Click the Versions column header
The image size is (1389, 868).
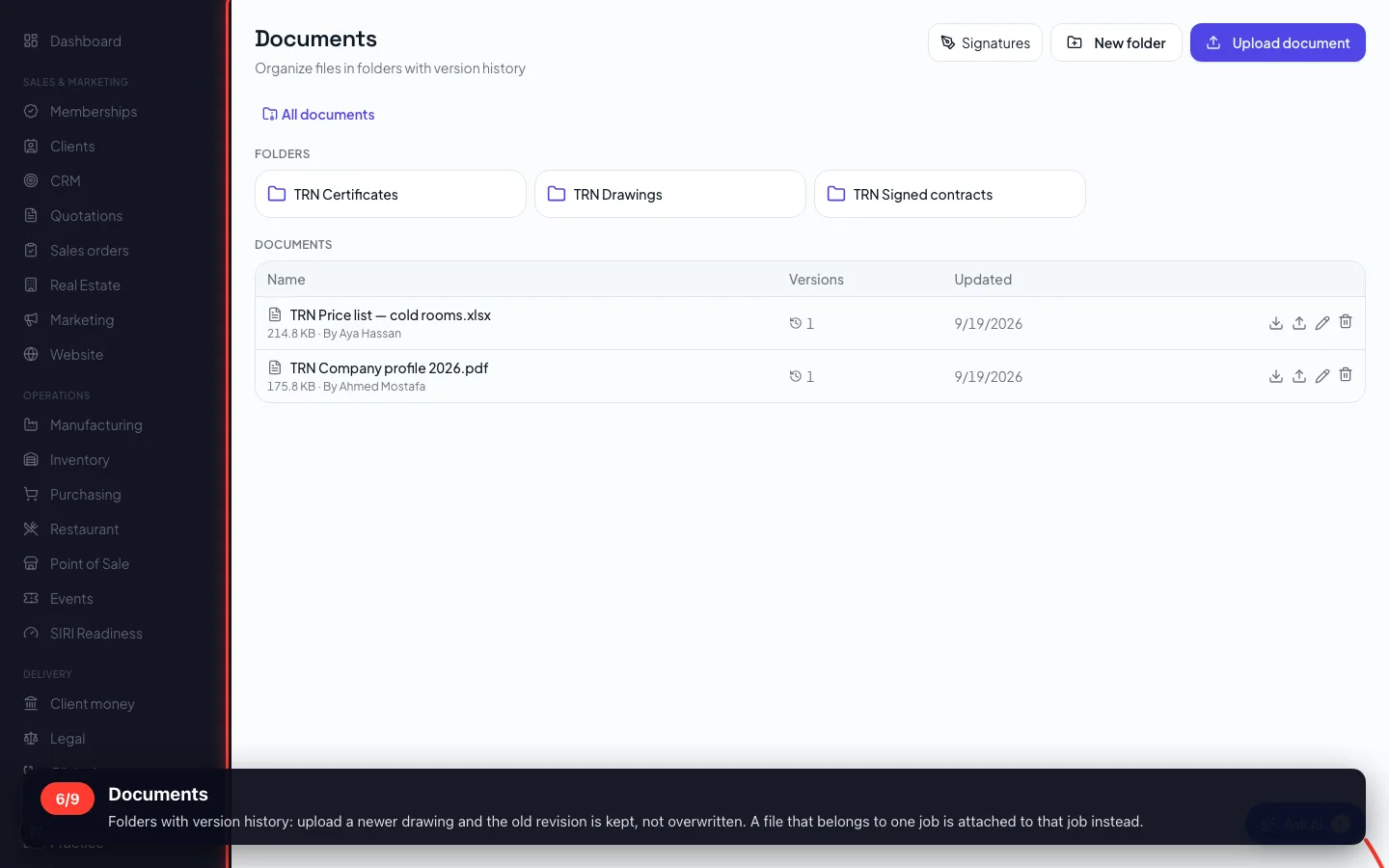coord(816,280)
